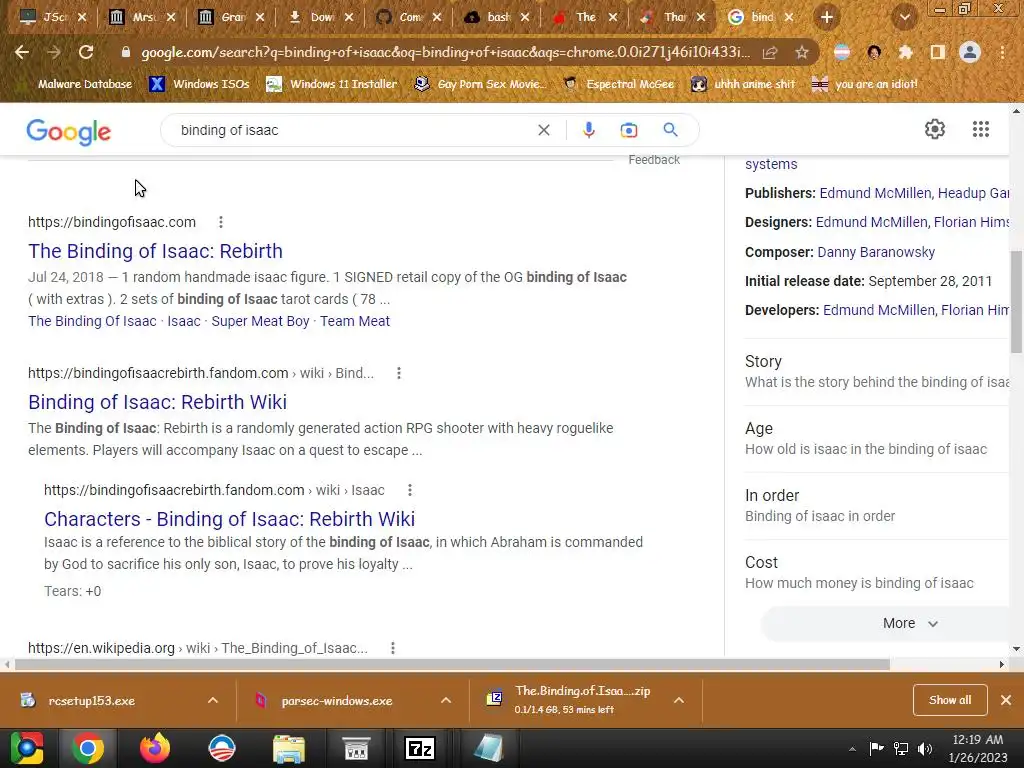The width and height of the screenshot is (1024, 768).
Task: Open the volume control in system tray
Action: click(x=925, y=749)
